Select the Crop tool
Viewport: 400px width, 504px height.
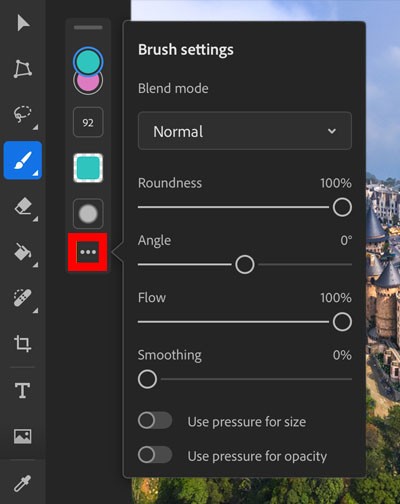pos(23,343)
